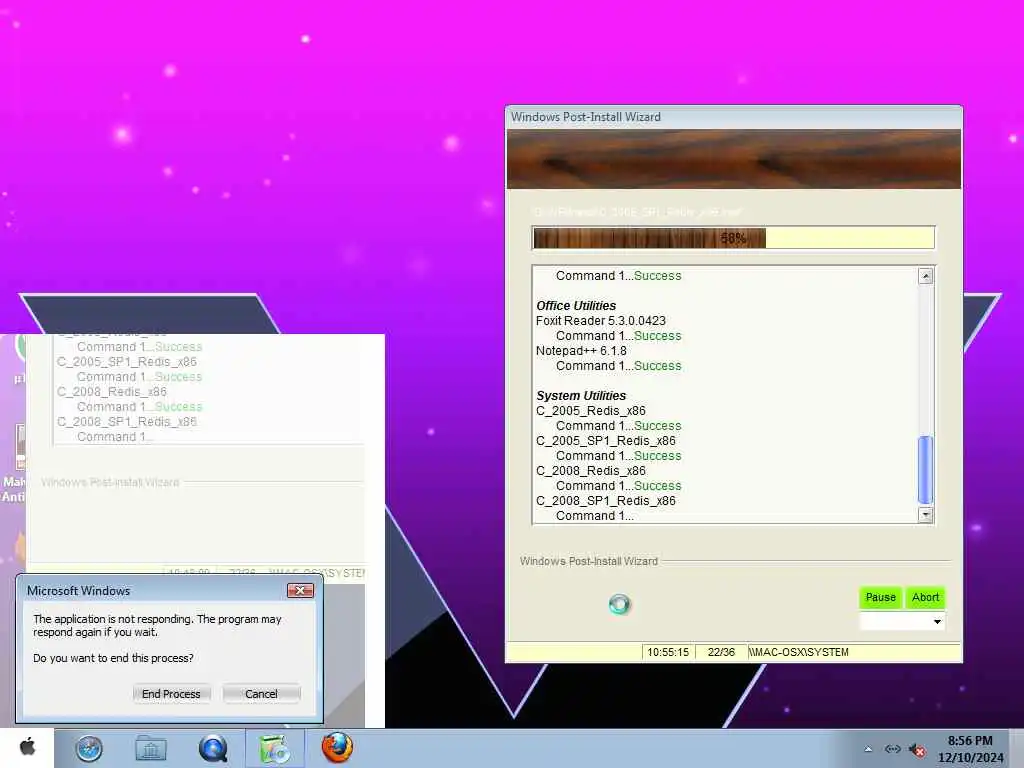Click 'C_2005_SP1_Redis_x86' in the faded ghost window
The width and height of the screenshot is (1024, 768).
[127, 362]
